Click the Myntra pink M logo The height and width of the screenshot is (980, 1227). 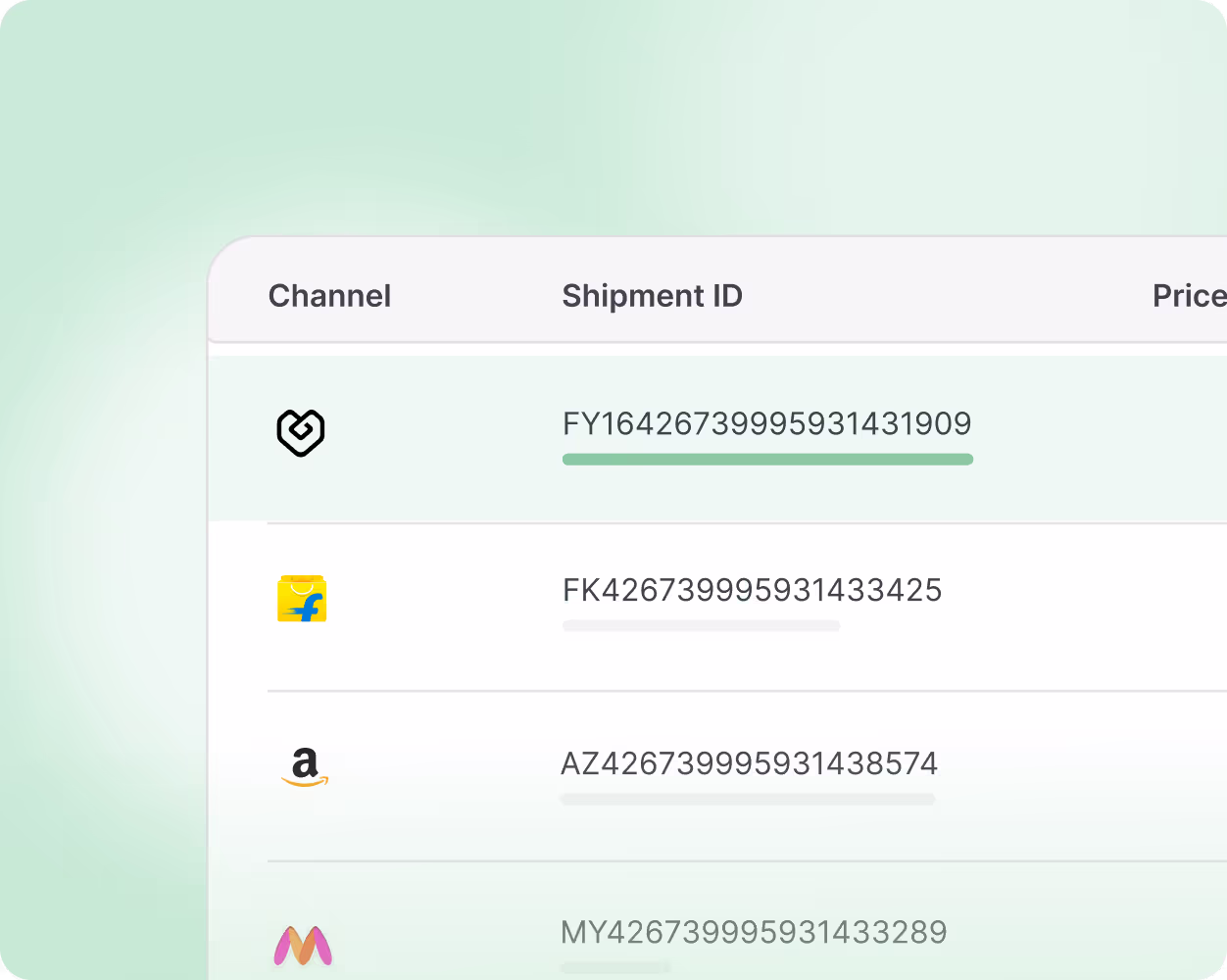pos(302,945)
